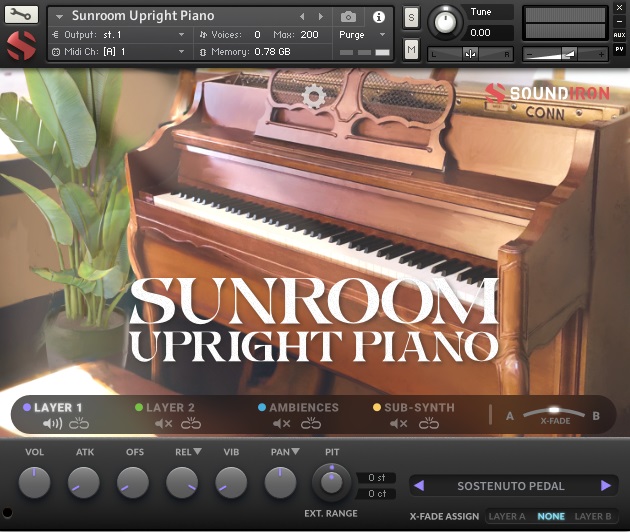Open the Output st. 1 dropdown
The image size is (630, 532).
click(x=181, y=35)
